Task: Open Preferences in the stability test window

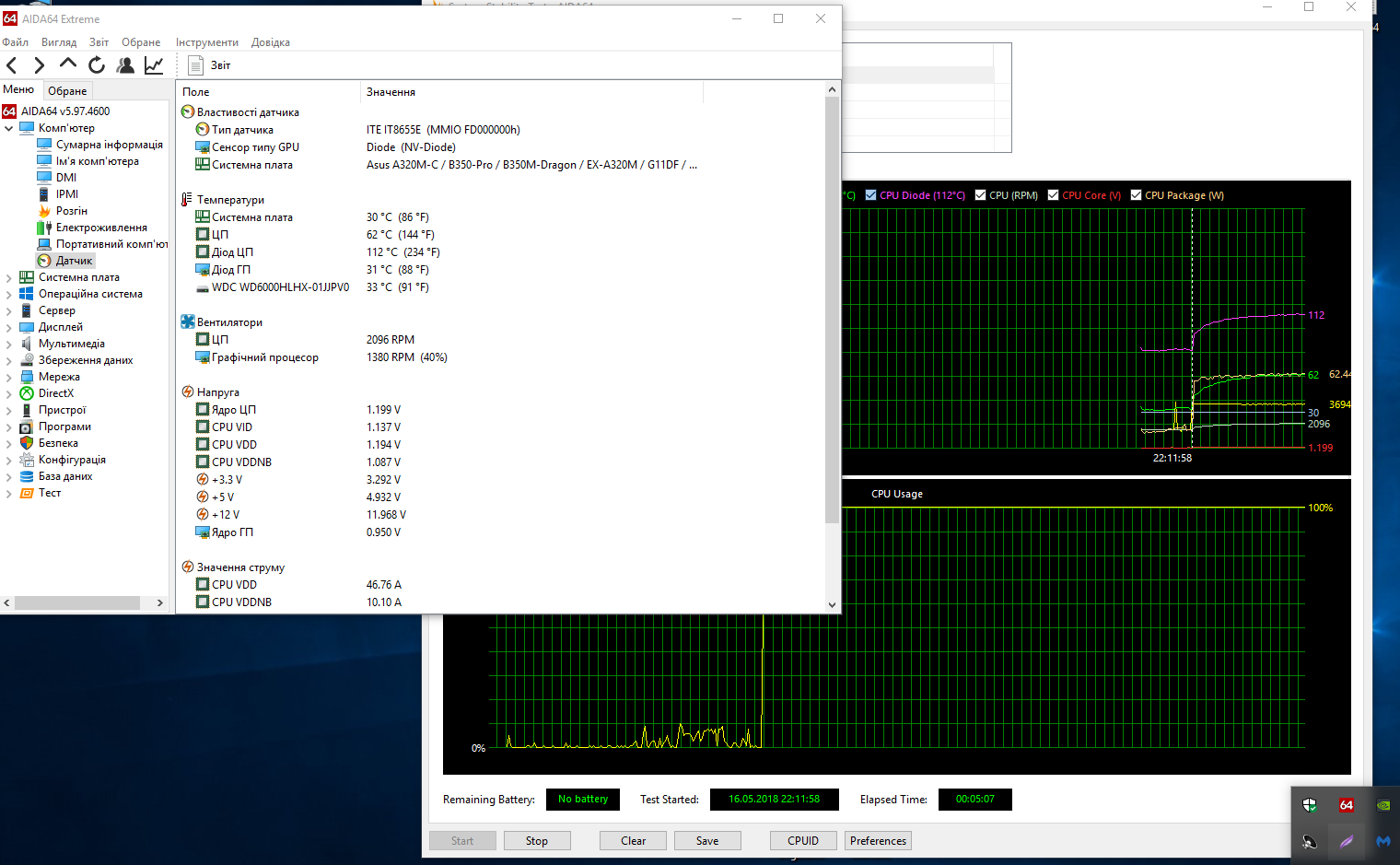Action: 879,841
